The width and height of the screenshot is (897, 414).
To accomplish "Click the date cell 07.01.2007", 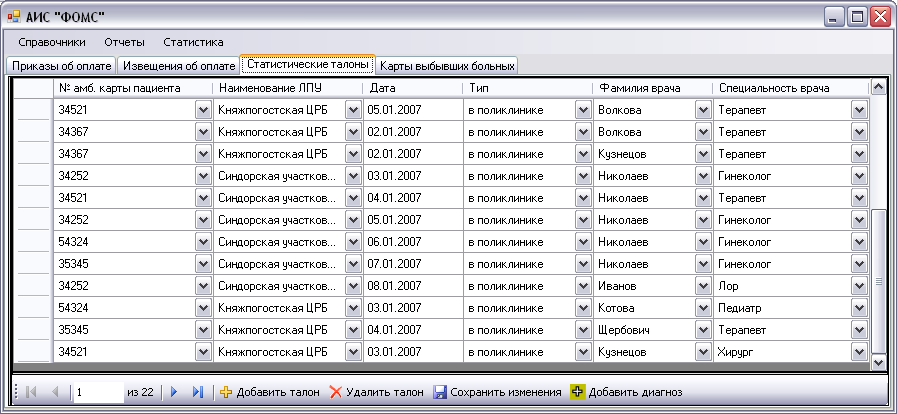I will pyautogui.click(x=412, y=264).
